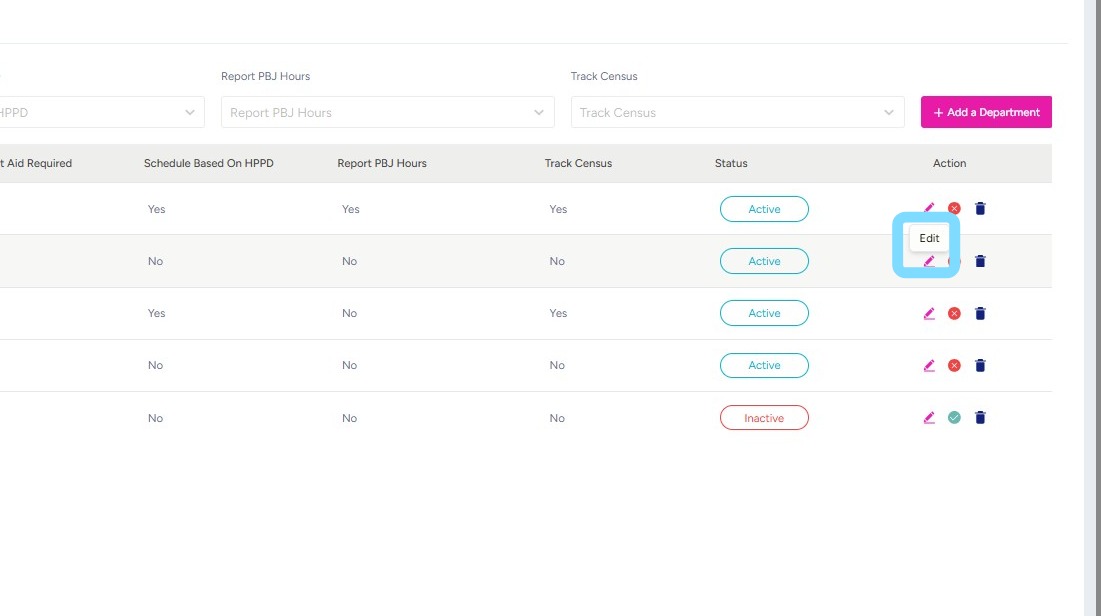1101x616 pixels.
Task: Activate the Inactive department with green check
Action: pos(954,418)
